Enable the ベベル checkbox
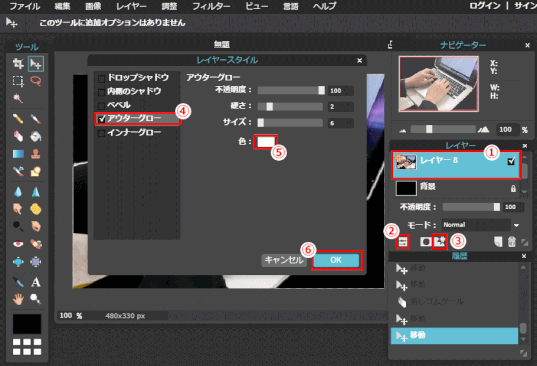Screen dimensions: 537x366 101,105
